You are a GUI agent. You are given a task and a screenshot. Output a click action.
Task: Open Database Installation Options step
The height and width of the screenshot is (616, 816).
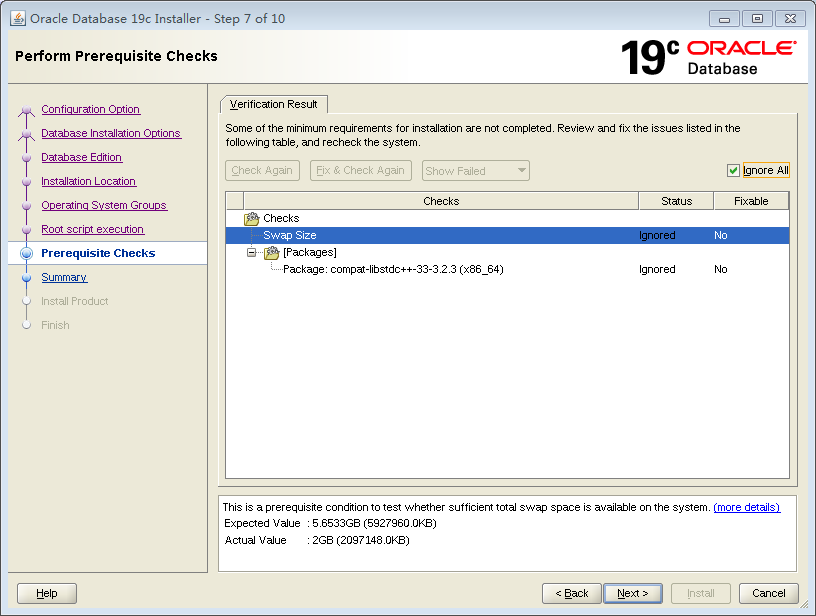110,133
